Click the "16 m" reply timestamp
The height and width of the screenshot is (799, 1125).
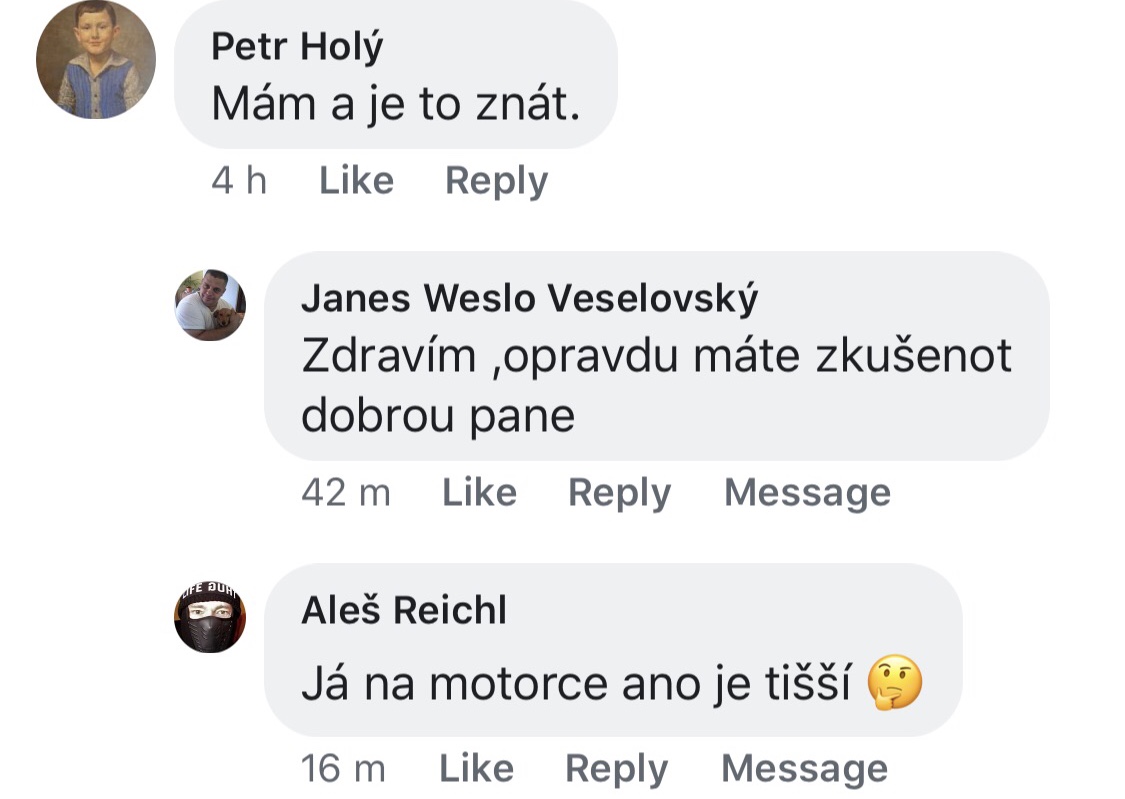click(343, 768)
